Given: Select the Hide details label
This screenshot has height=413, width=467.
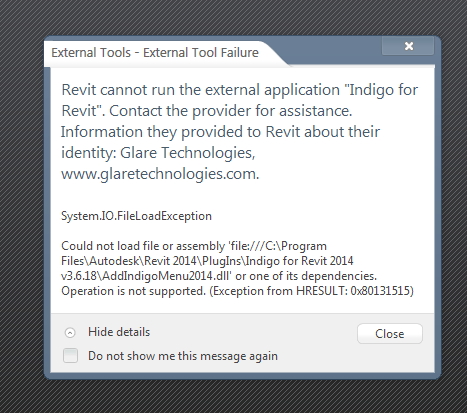Looking at the screenshot, I should tap(119, 332).
